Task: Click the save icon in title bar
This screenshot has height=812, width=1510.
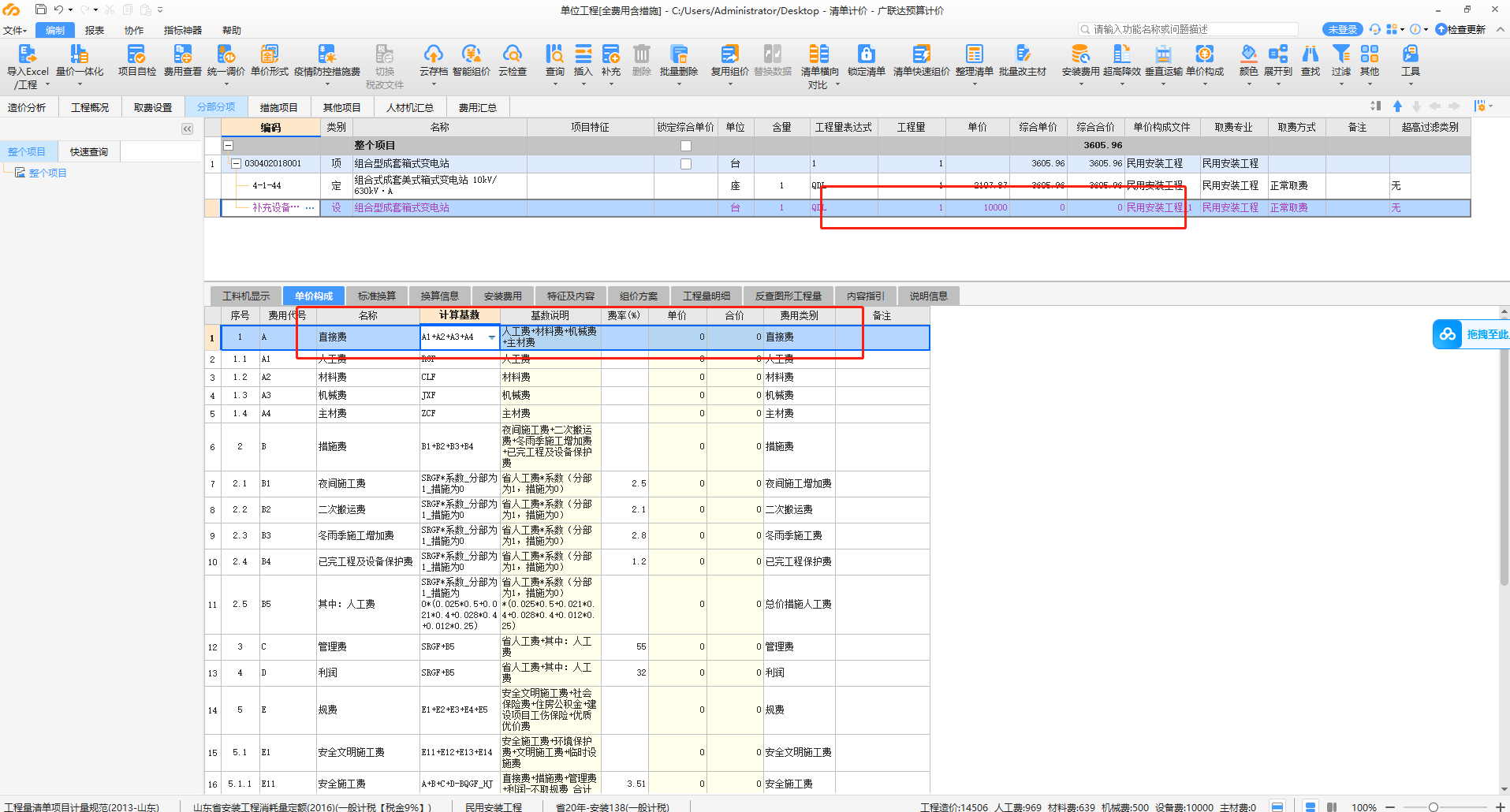Action: coord(40,9)
